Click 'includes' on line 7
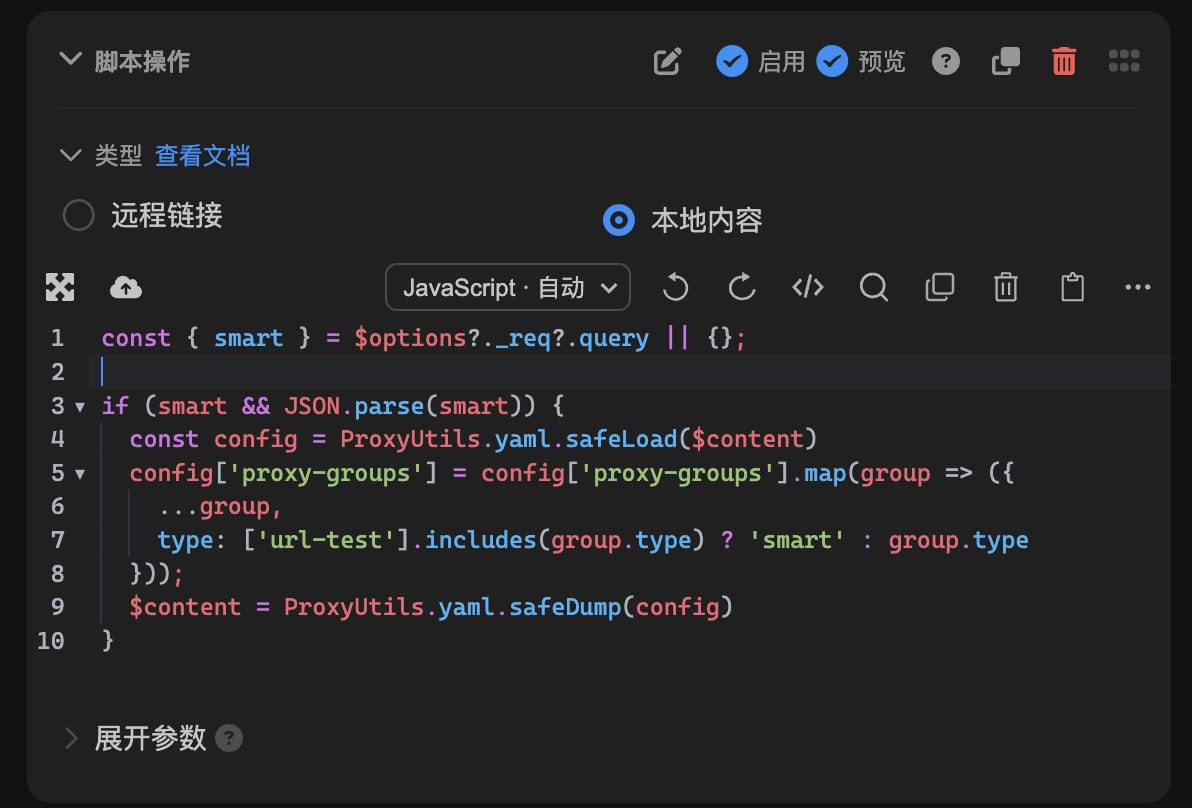This screenshot has height=808, width=1192. pyautogui.click(x=480, y=540)
